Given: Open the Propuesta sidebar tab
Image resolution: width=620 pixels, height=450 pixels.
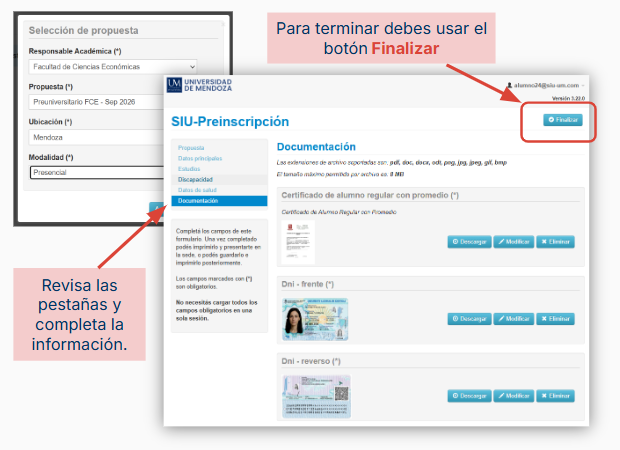Looking at the screenshot, I should click(191, 147).
